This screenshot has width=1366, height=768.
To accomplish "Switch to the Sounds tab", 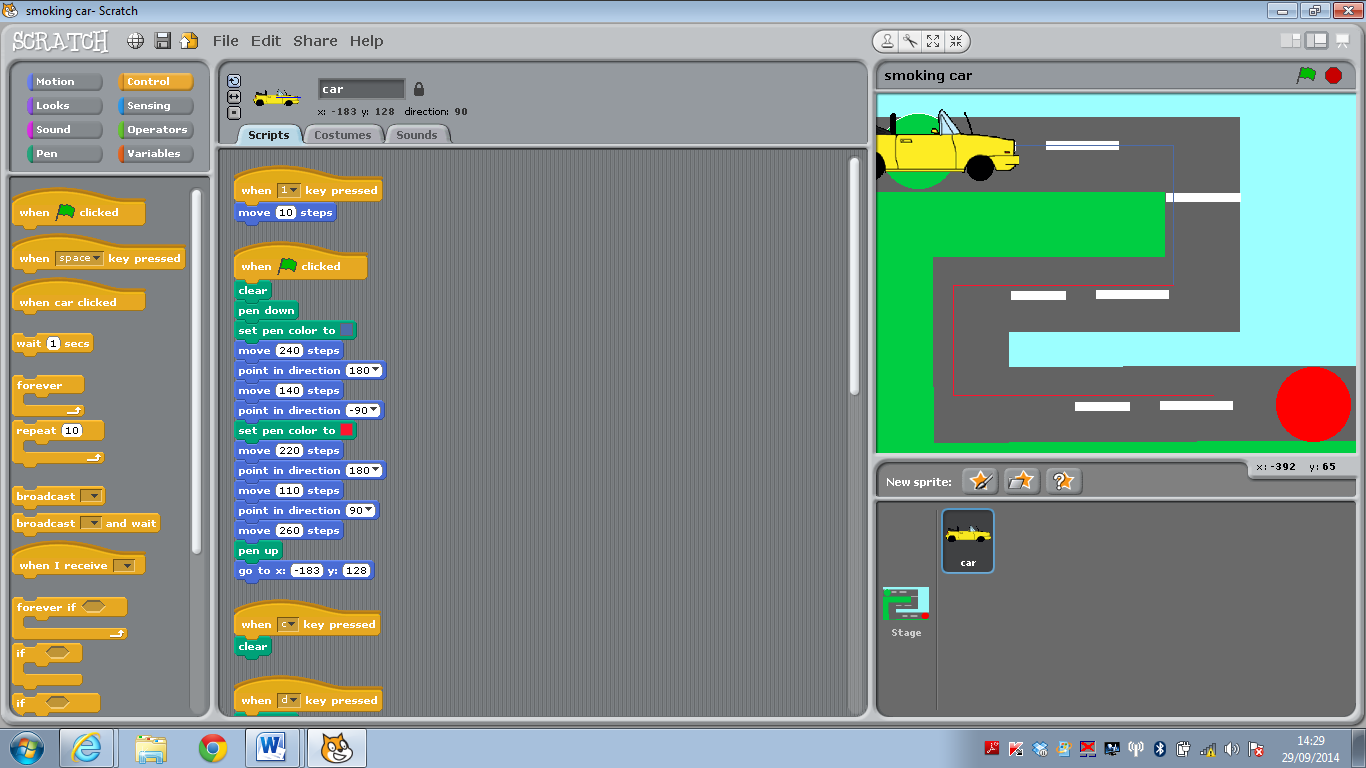I will [417, 135].
